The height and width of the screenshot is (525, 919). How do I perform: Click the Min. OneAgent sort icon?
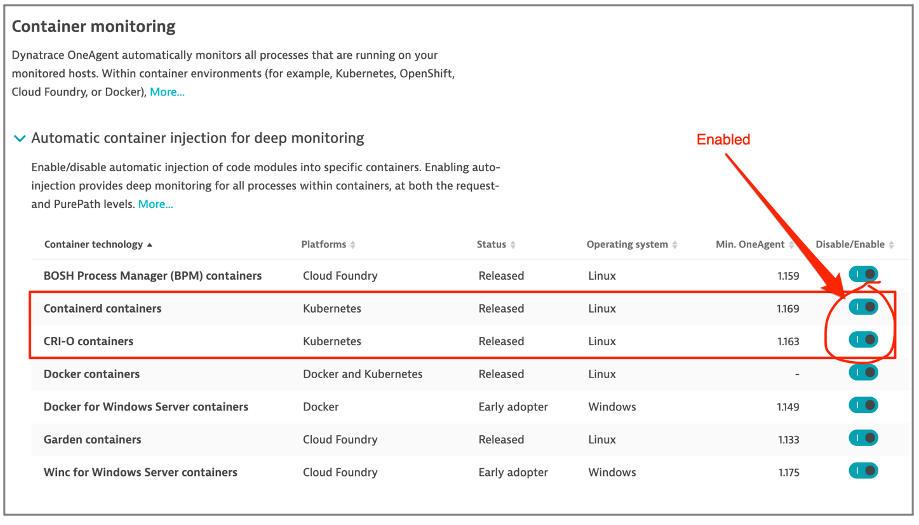tap(793, 245)
